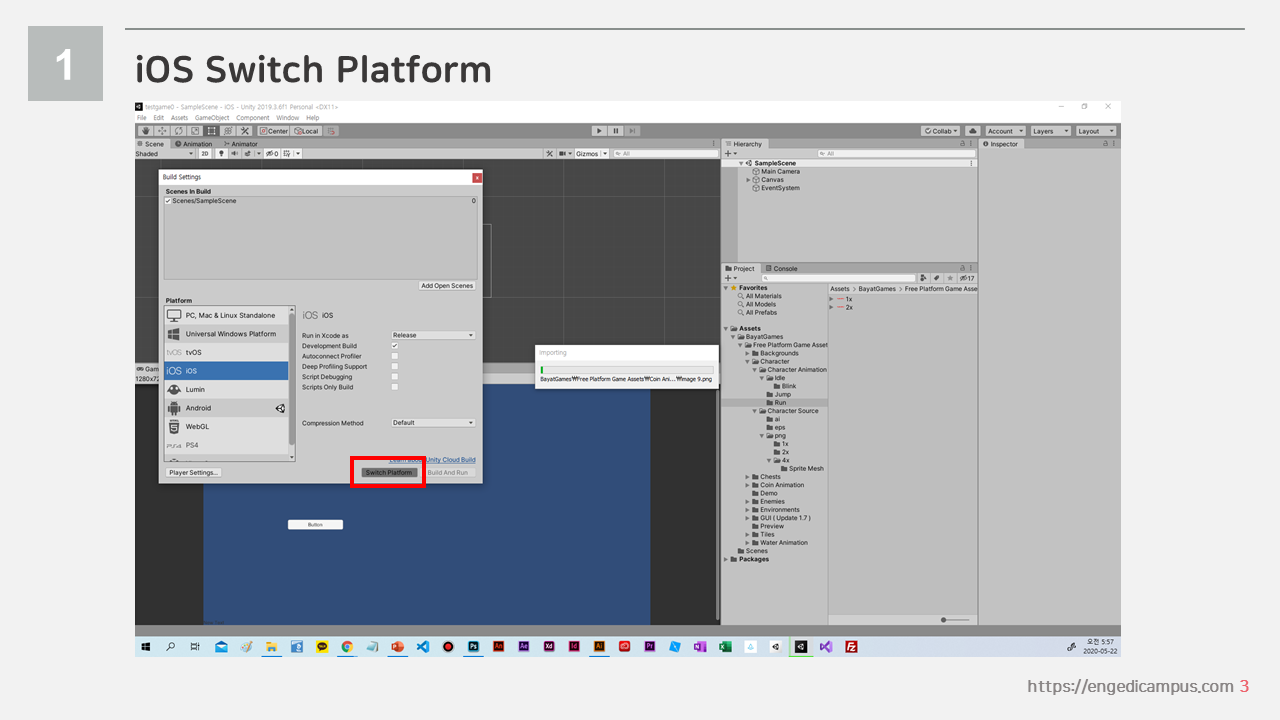Select the Rotate tool
The height and width of the screenshot is (720, 1280).
[x=179, y=131]
